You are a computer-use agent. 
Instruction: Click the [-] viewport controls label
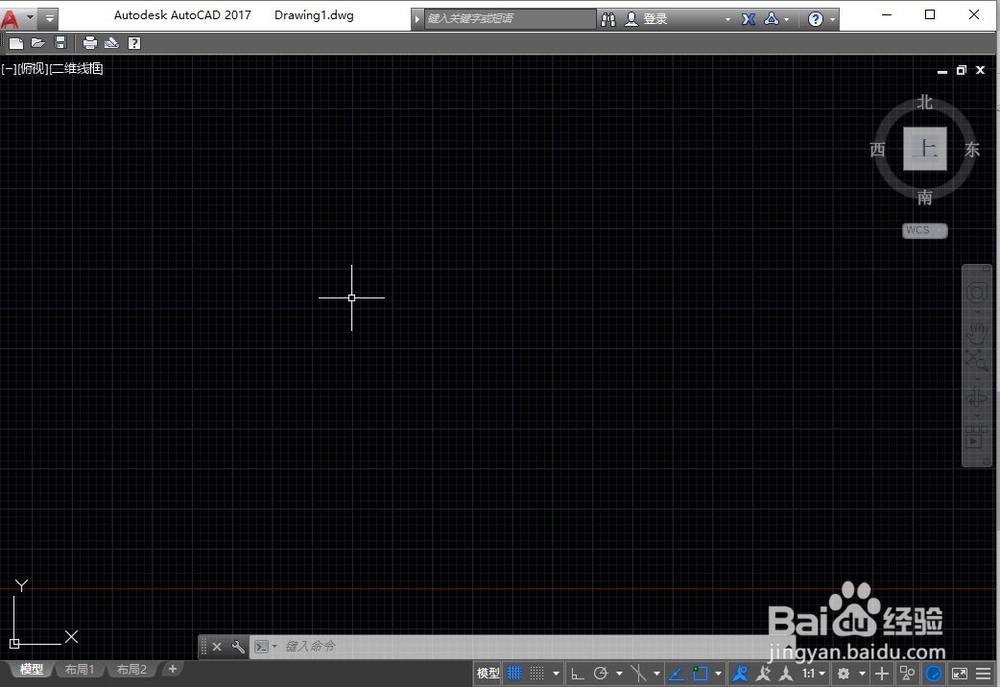point(8,68)
